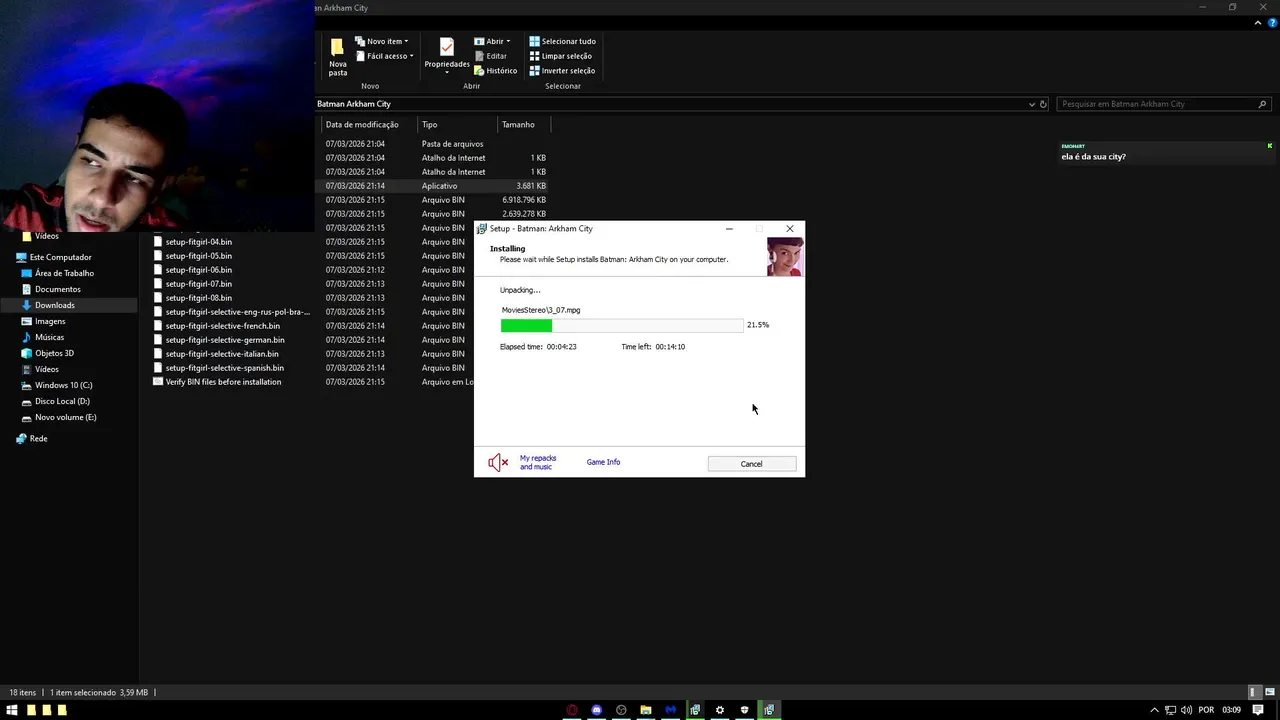Open address bar history dropdown arrow

pyautogui.click(x=1032, y=104)
